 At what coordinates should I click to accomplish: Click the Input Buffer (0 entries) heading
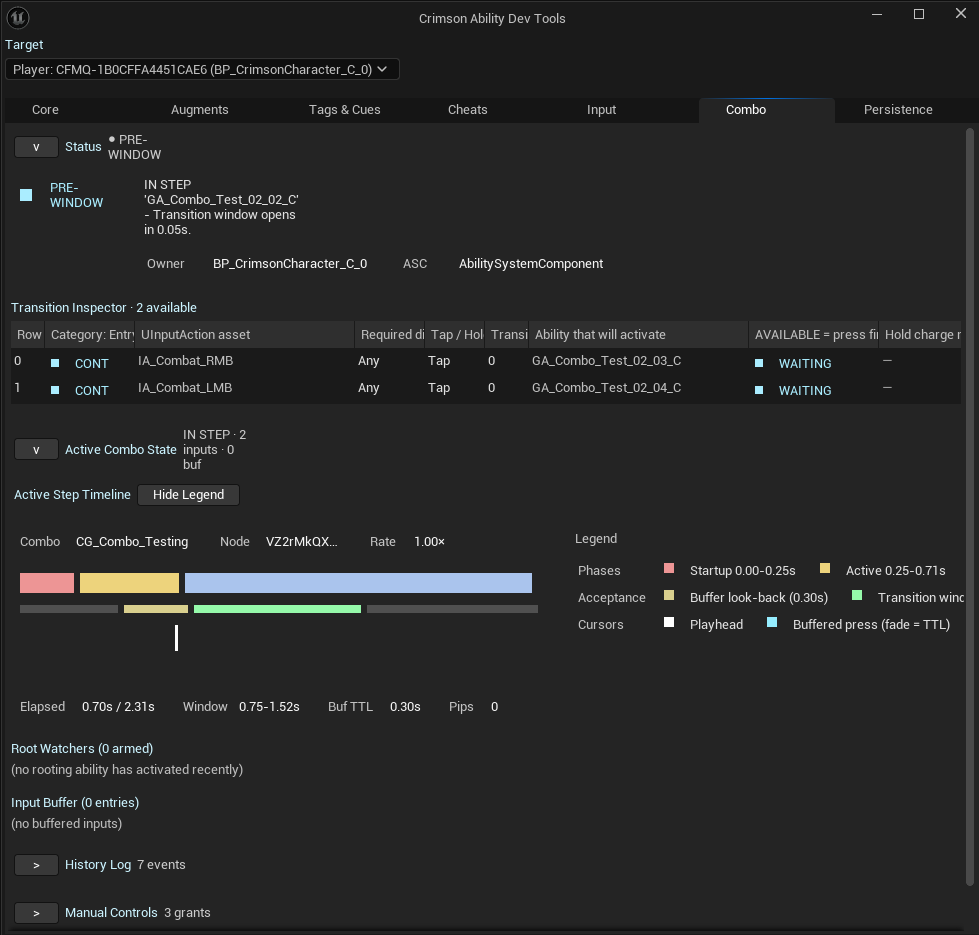(75, 803)
